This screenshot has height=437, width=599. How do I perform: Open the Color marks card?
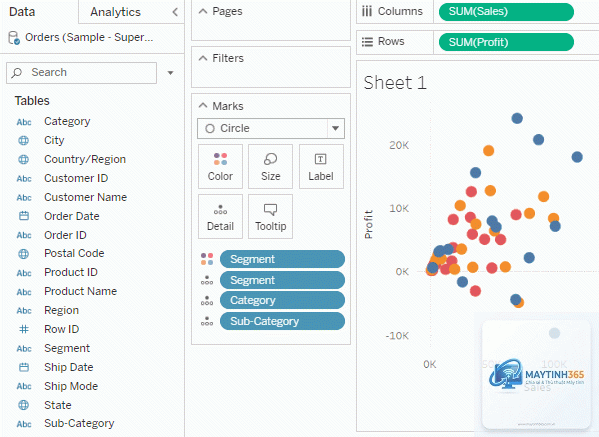coord(220,167)
